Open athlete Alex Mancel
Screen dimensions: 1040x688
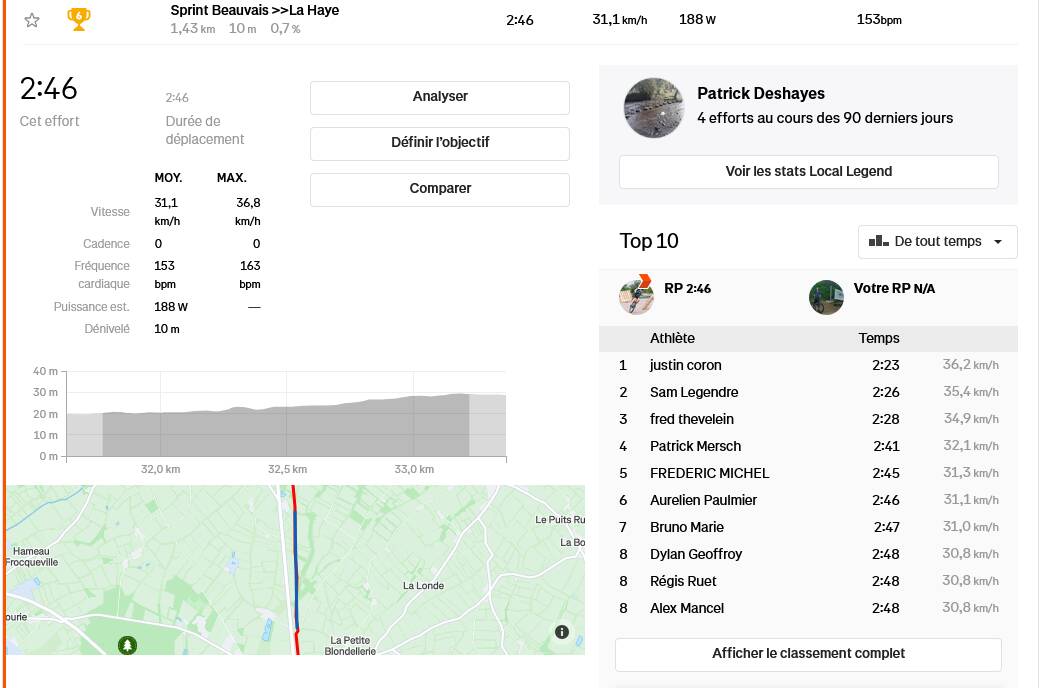click(x=686, y=608)
